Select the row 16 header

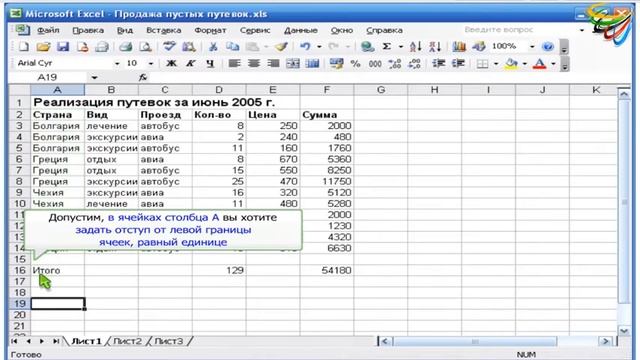click(20, 270)
